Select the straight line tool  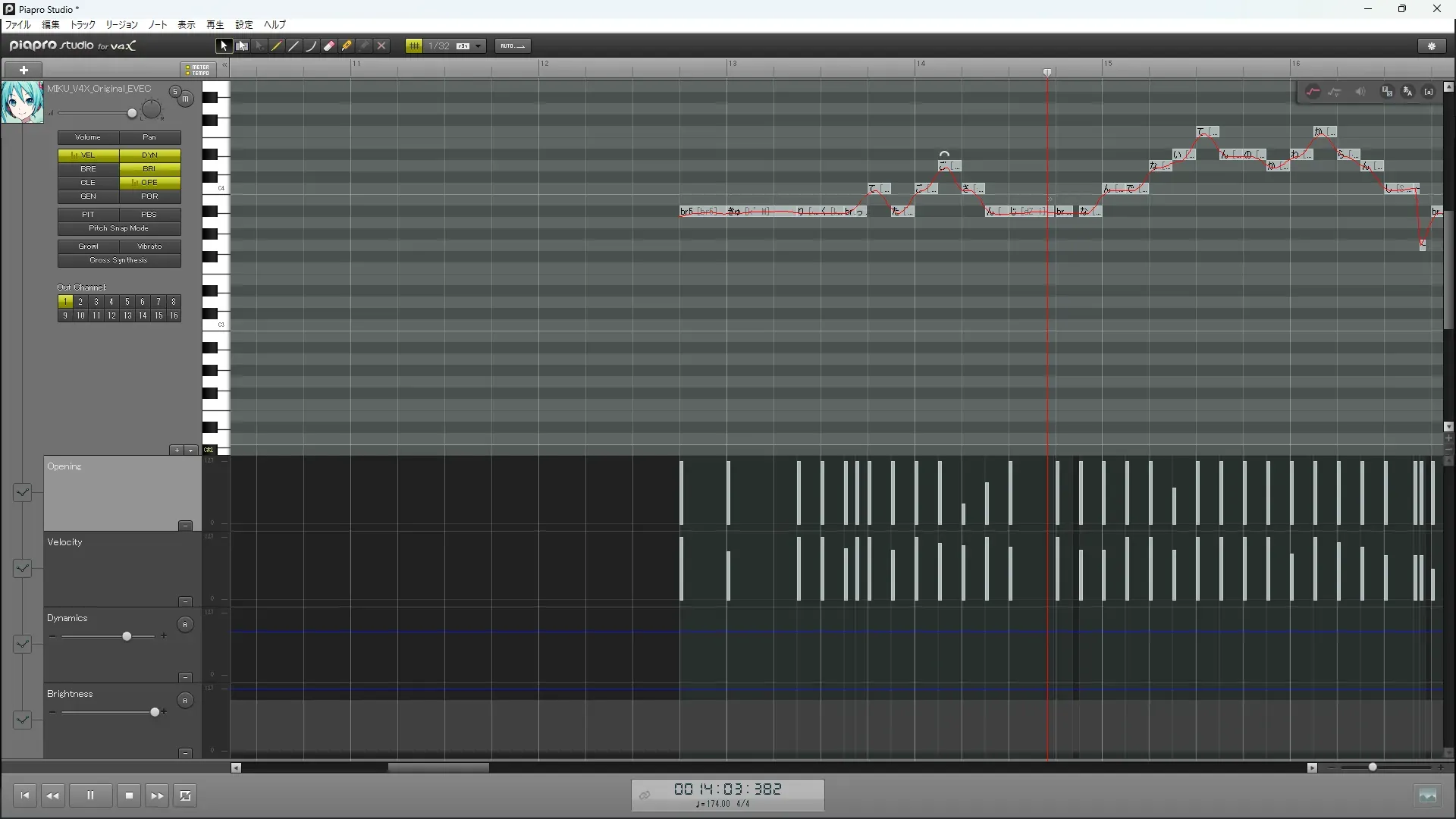(x=294, y=46)
